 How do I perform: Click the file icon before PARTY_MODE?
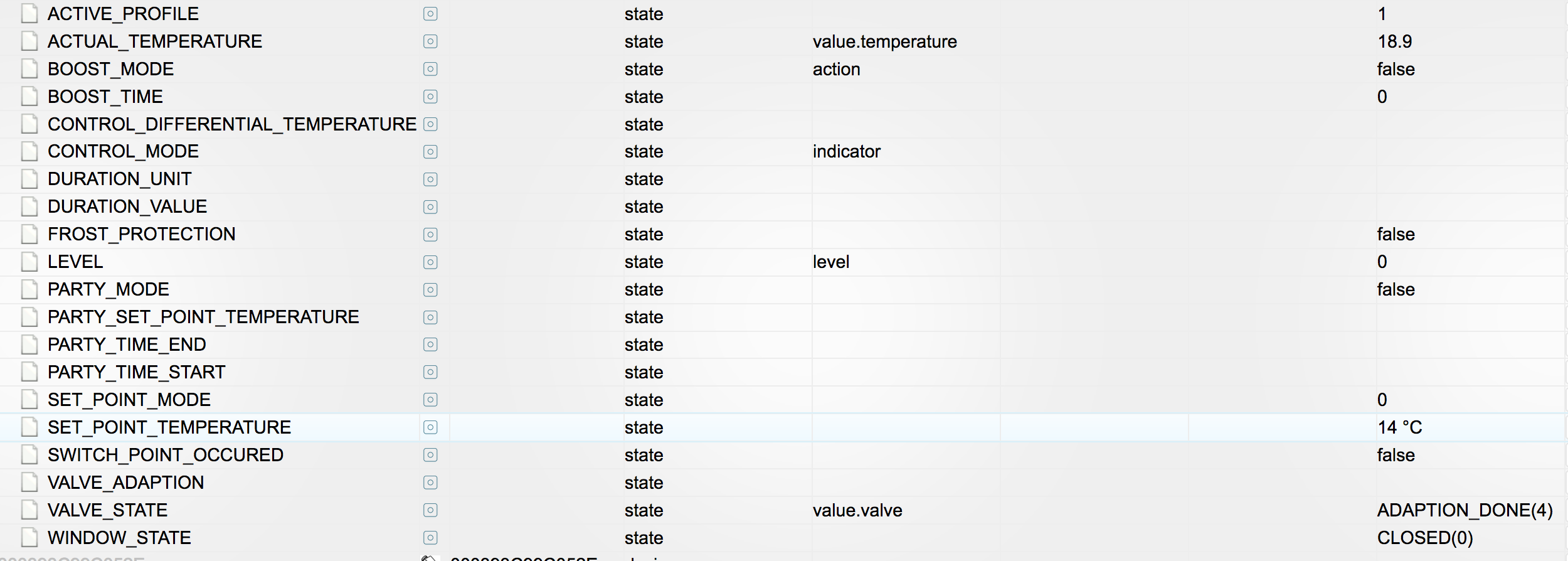[x=29, y=289]
